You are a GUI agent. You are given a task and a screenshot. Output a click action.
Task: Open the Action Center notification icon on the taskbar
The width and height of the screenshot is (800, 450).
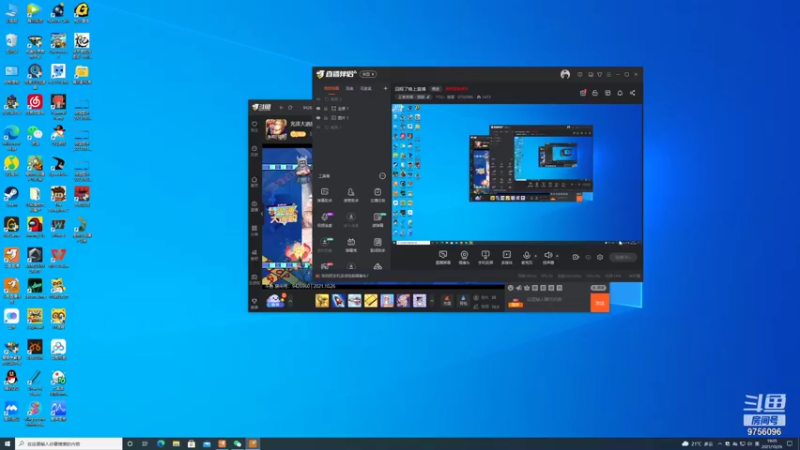(790, 444)
